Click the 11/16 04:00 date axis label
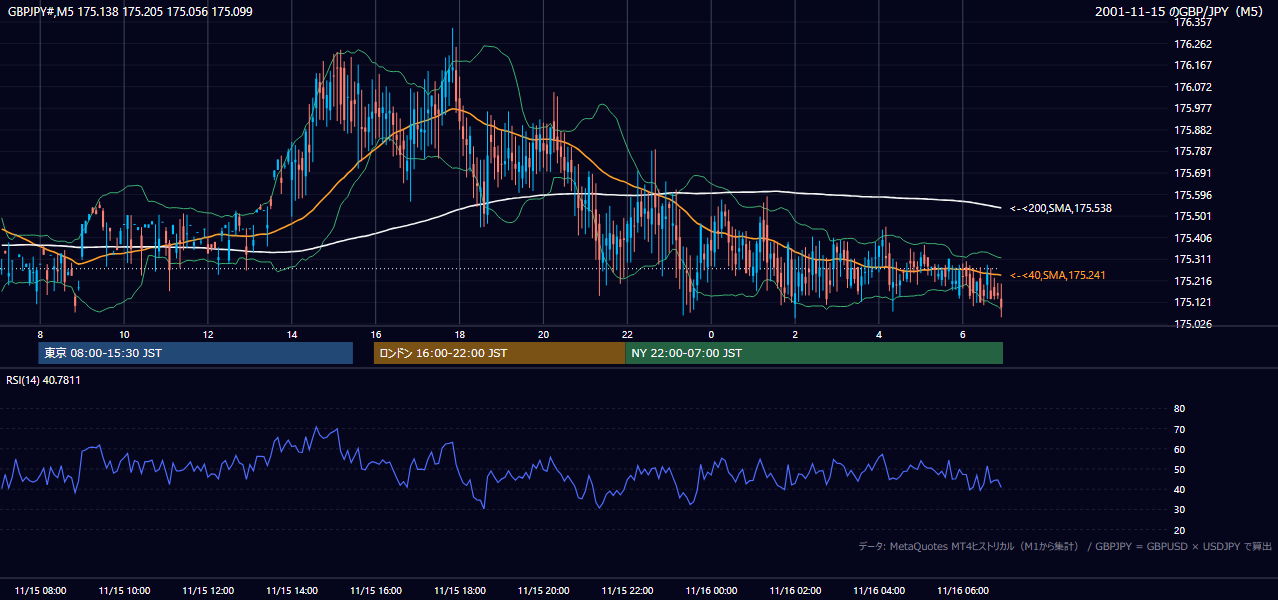 [879, 590]
